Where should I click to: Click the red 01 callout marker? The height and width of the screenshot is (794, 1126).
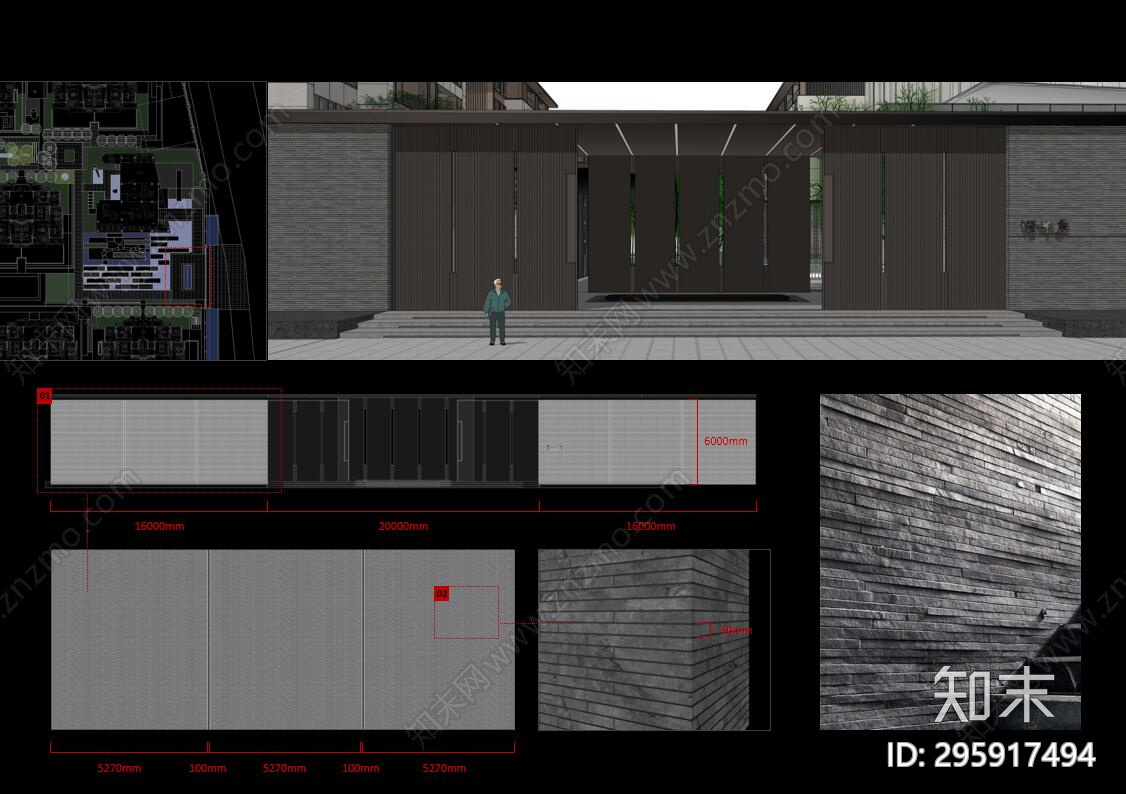click(x=45, y=396)
